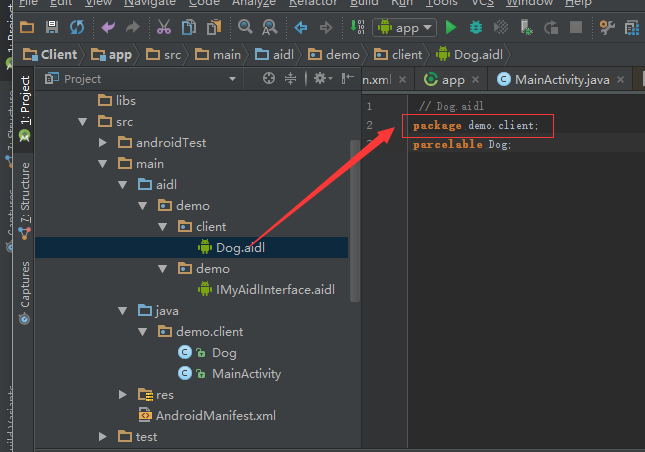The image size is (645, 452).
Task: Open the Captures tool window tab
Action: [24, 293]
